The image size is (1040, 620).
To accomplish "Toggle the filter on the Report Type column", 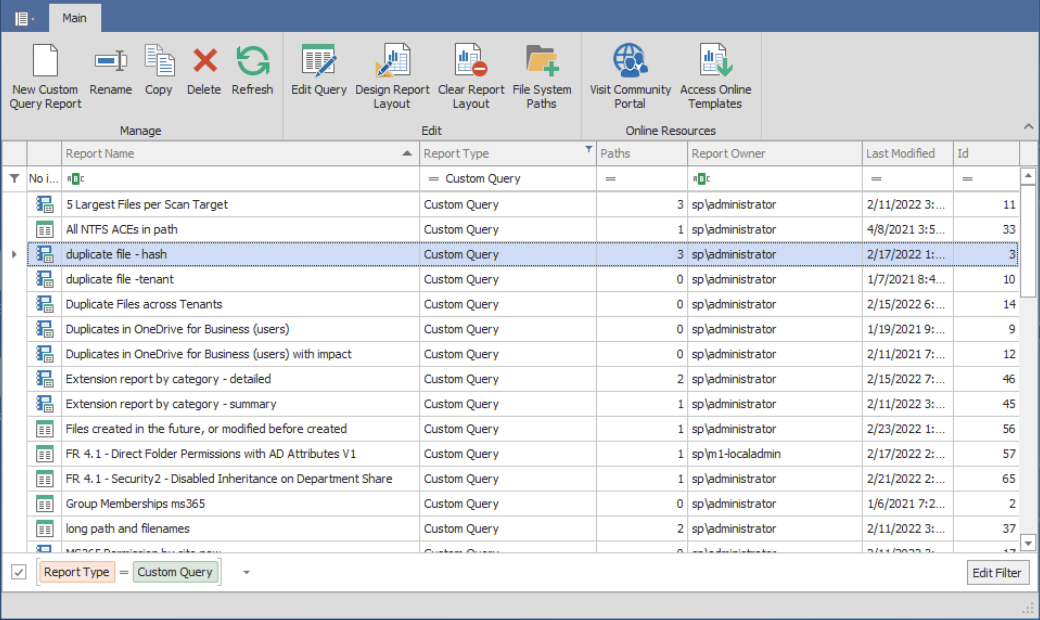I will [x=587, y=153].
